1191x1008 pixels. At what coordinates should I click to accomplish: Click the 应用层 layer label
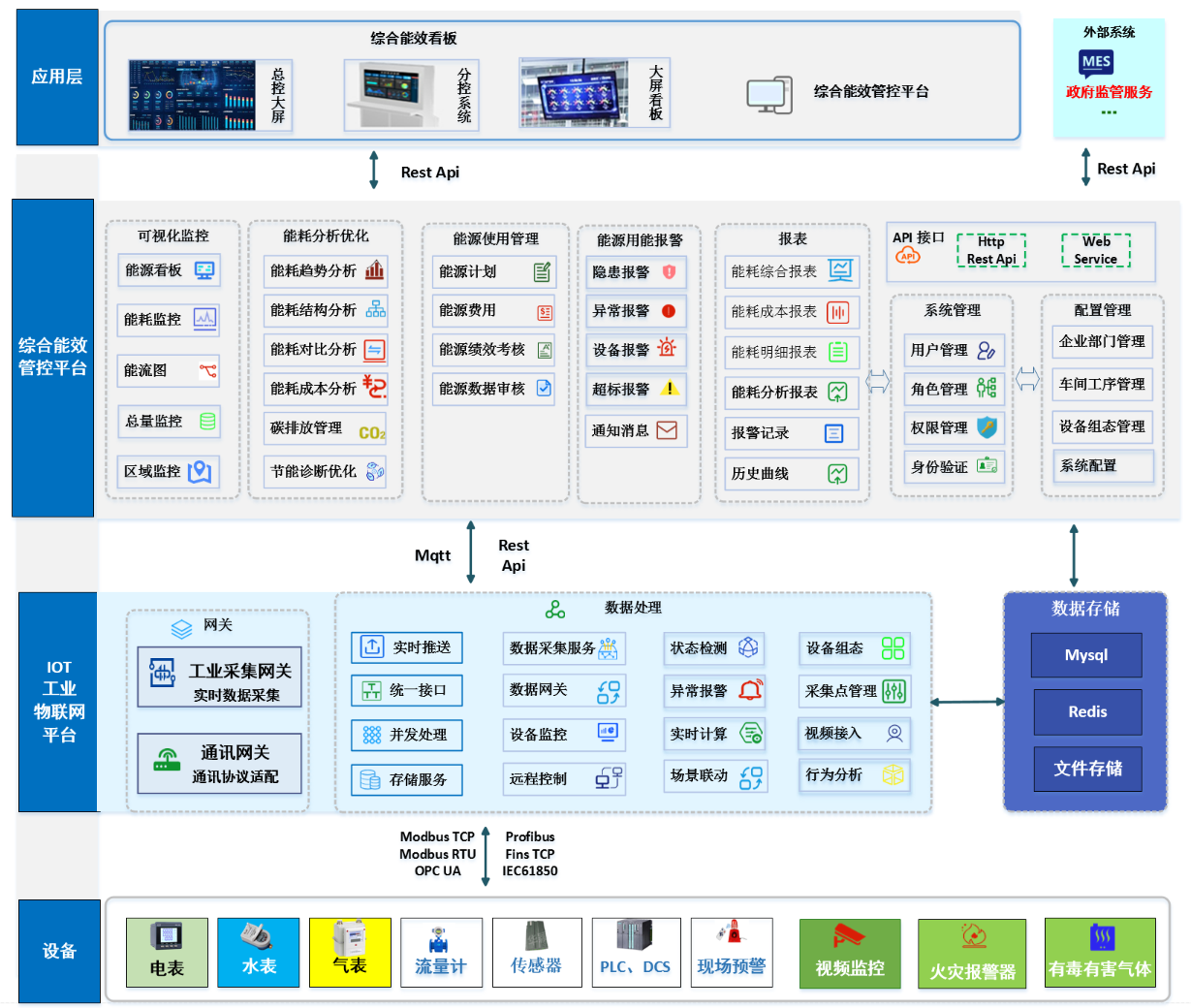pos(57,78)
